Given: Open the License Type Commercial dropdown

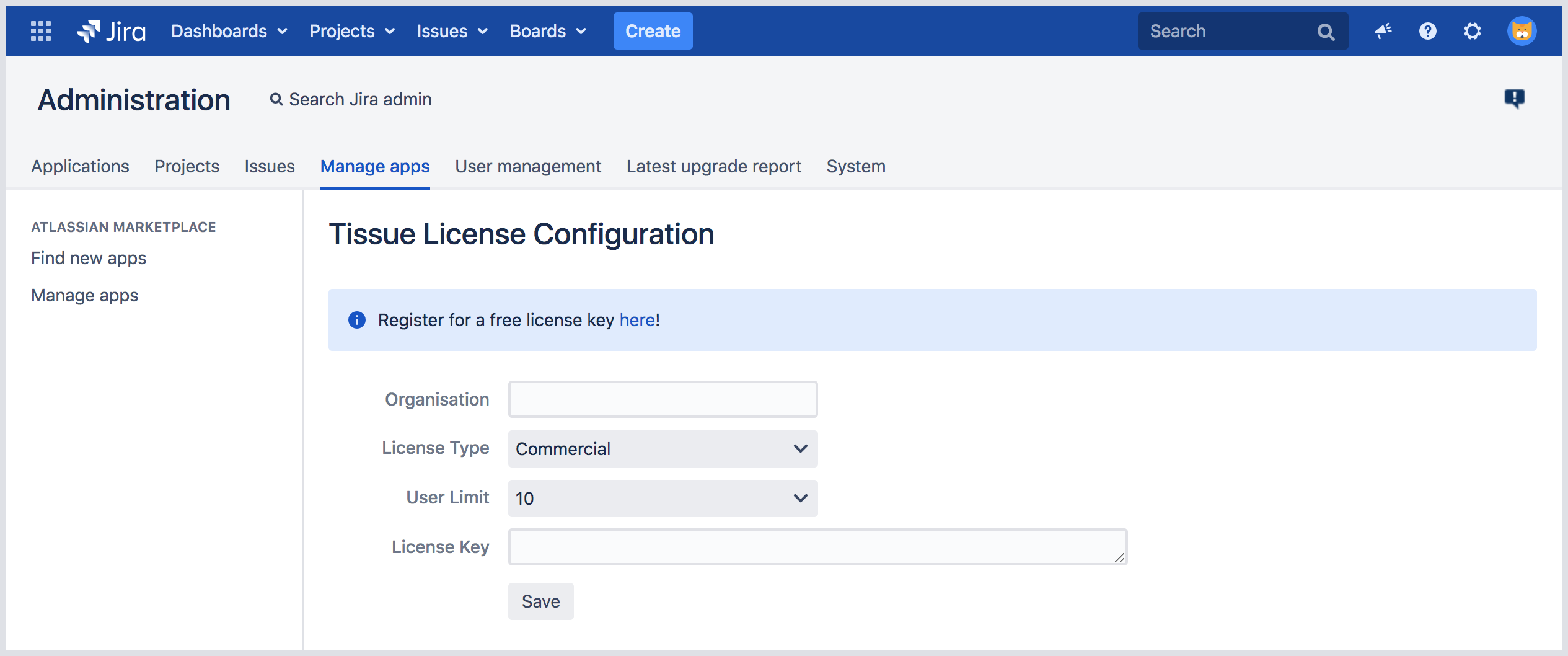Looking at the screenshot, I should pyautogui.click(x=663, y=449).
